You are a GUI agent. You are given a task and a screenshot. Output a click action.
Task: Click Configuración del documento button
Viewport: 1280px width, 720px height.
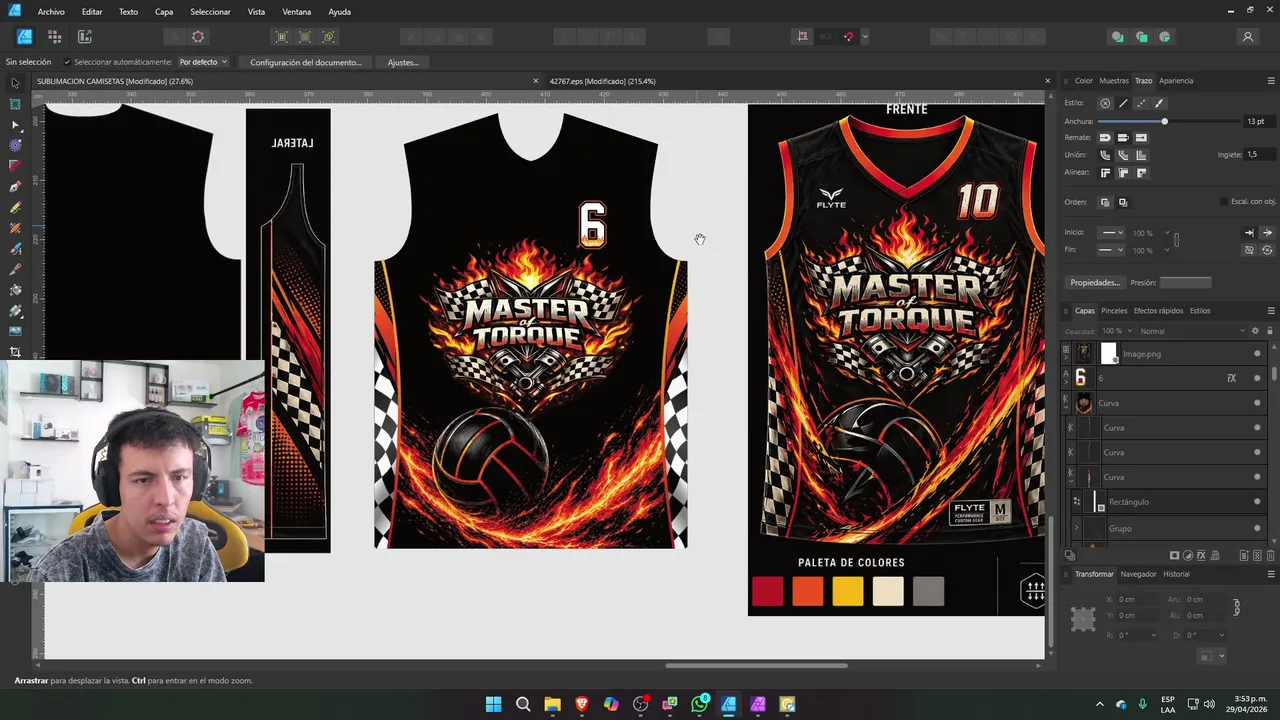(306, 62)
